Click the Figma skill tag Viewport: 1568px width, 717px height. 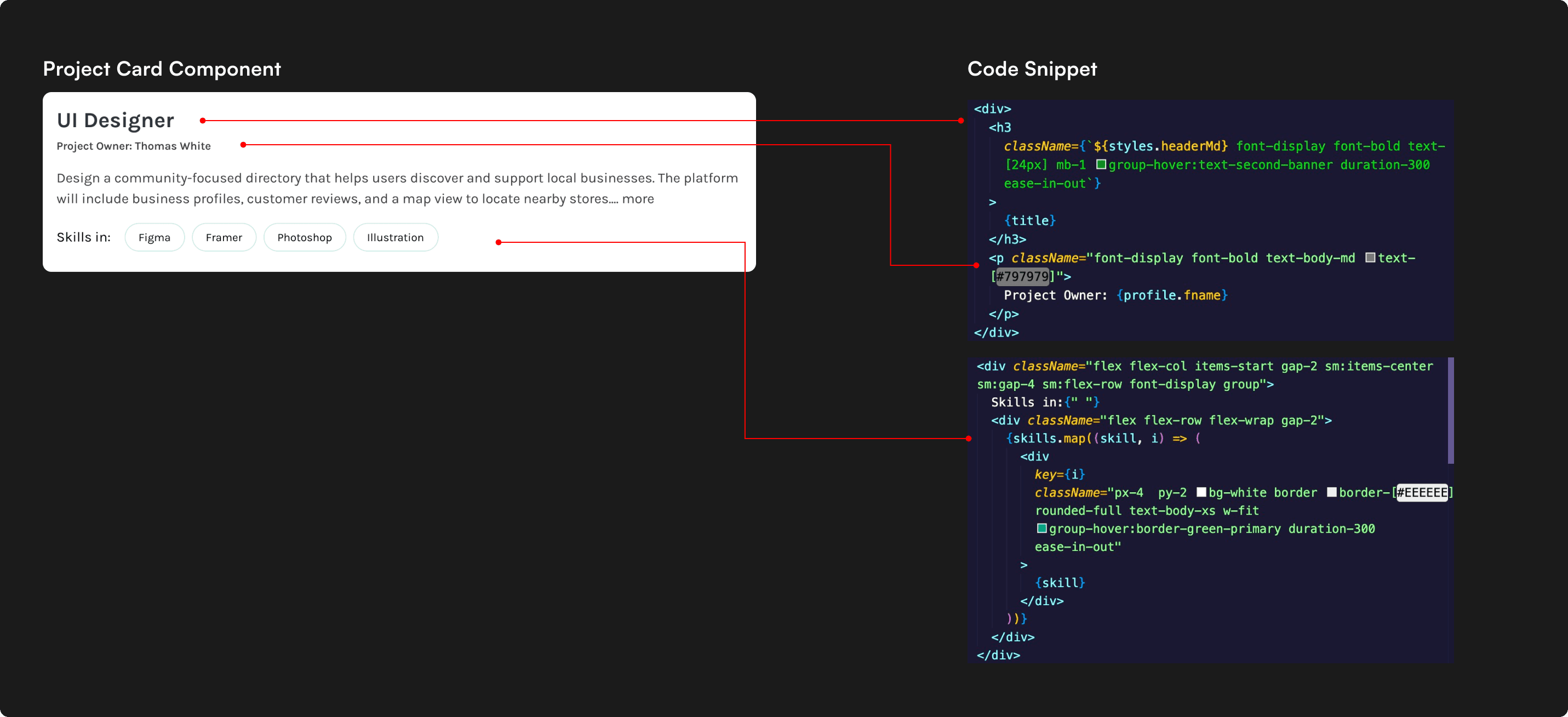coord(154,237)
